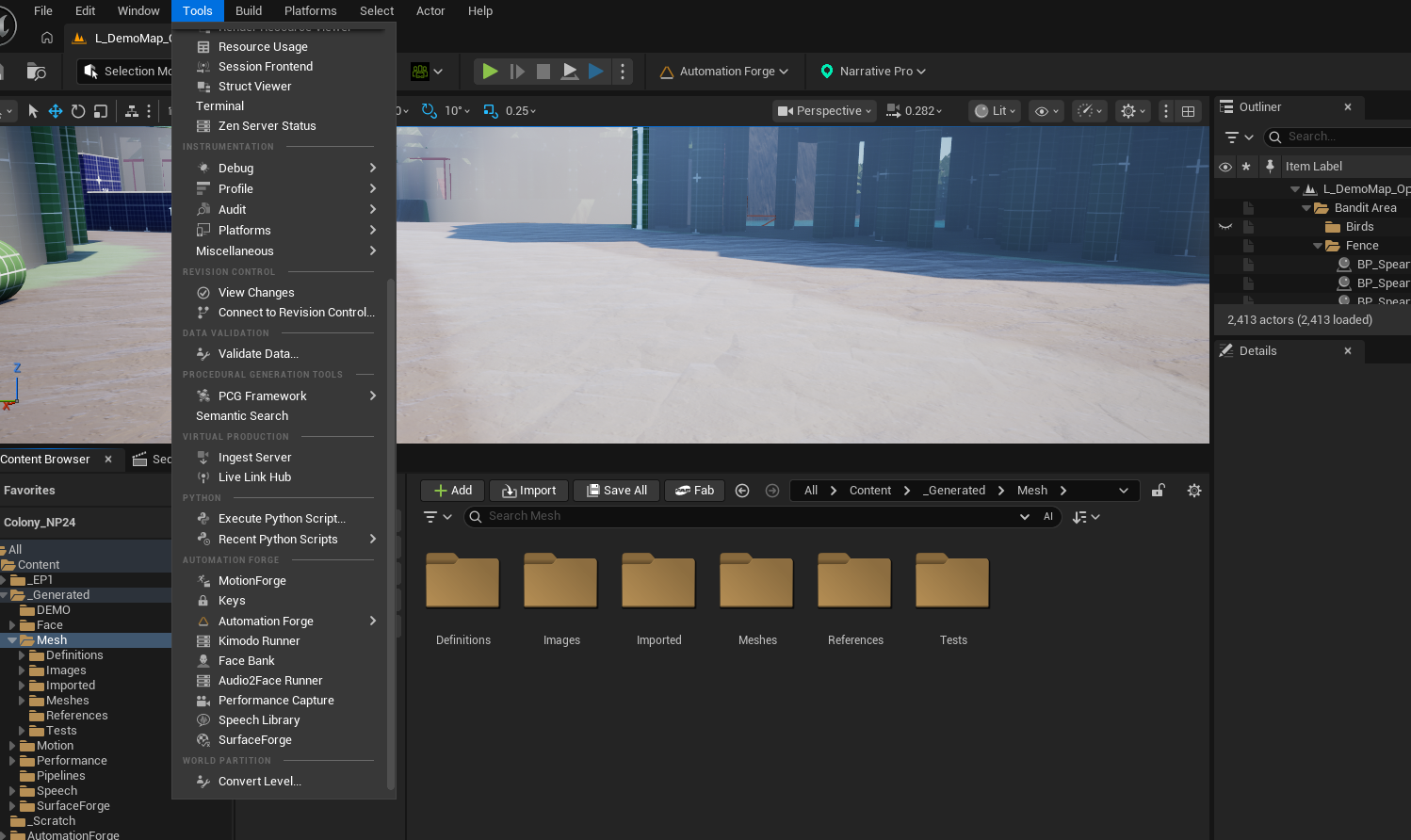Select the Performance folder in tree
This screenshot has width=1411, height=840.
pos(72,760)
